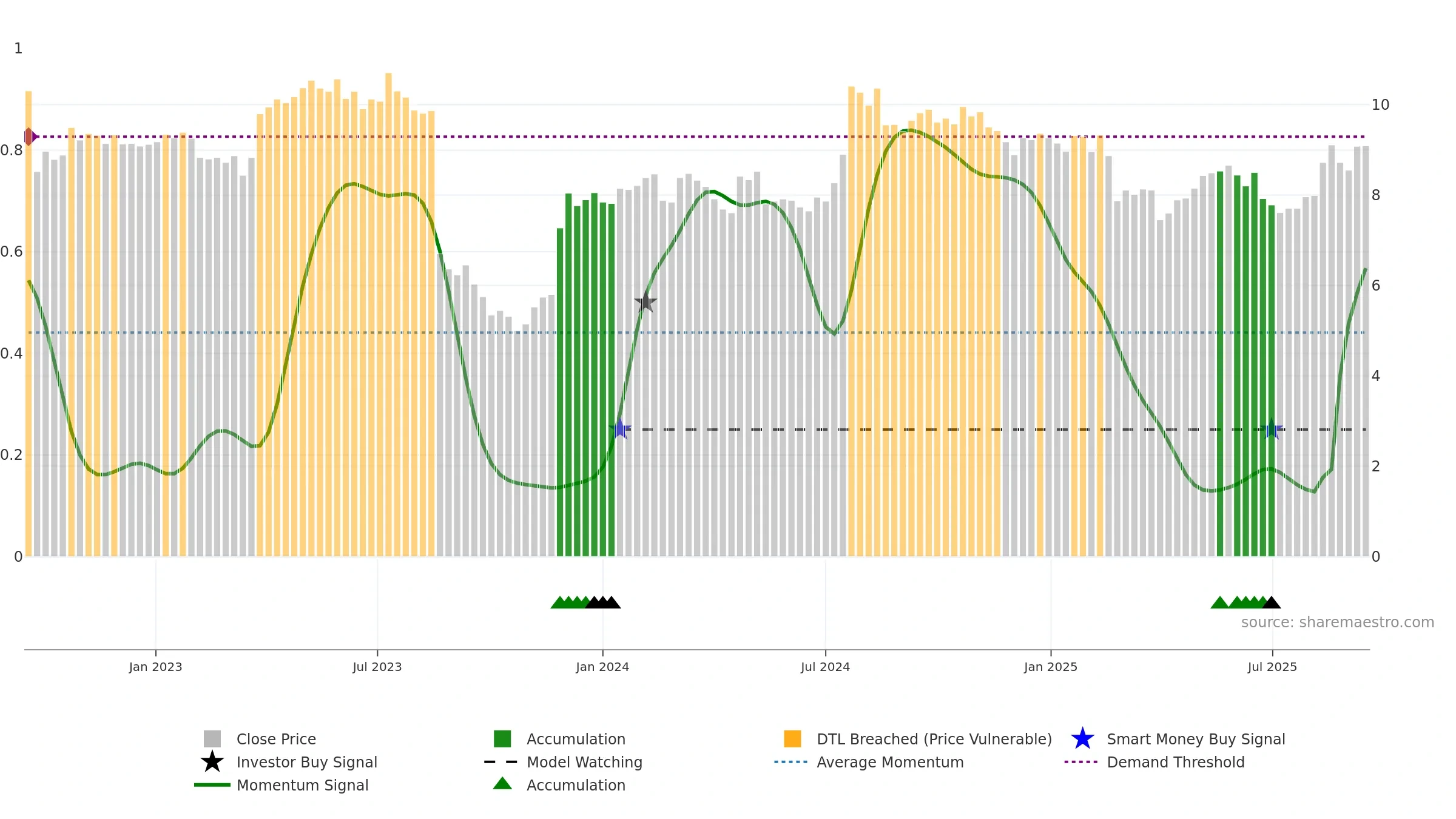Click the blue star marker near Jan 2024
Viewport: 1456px width, 819px height.
(620, 429)
